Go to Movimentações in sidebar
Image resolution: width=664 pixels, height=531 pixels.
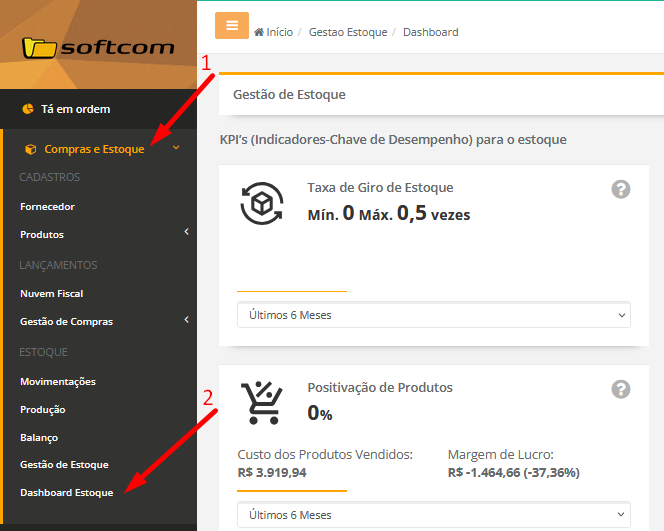tap(58, 381)
